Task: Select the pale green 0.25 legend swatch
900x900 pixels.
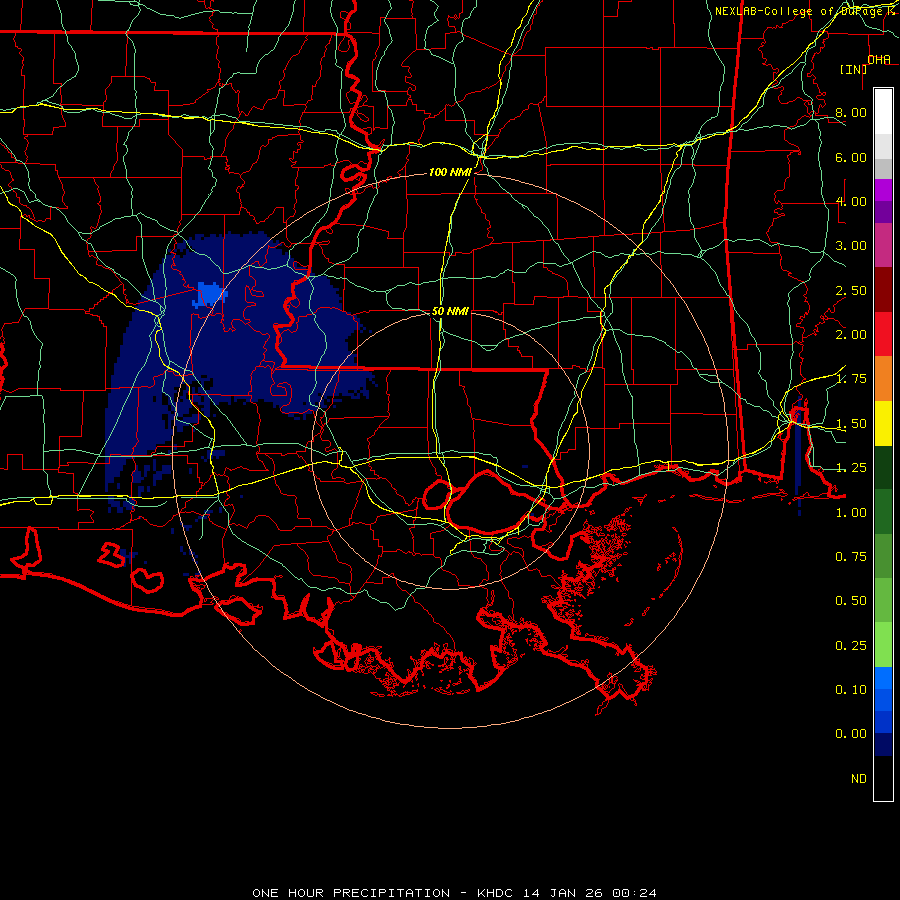Action: coord(883,645)
